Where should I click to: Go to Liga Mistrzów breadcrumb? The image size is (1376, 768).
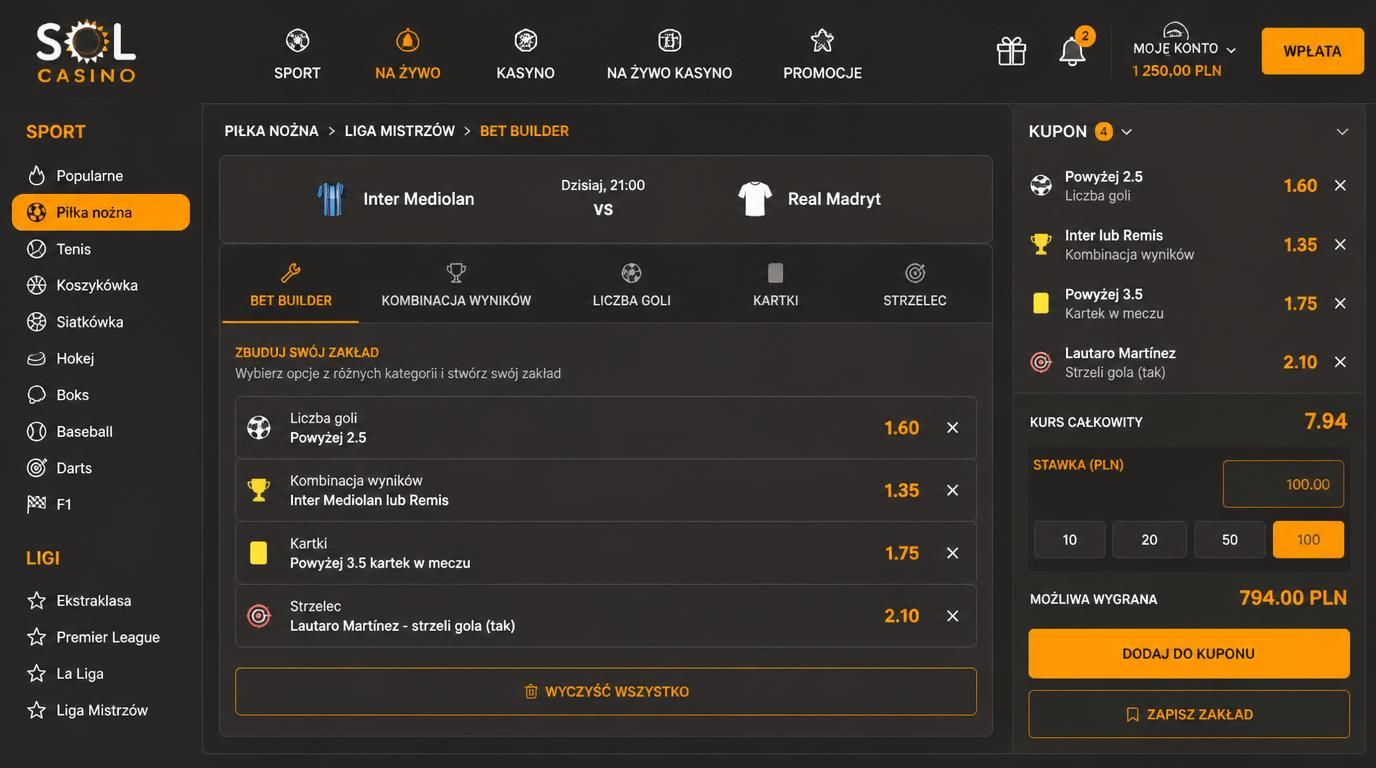pyautogui.click(x=400, y=131)
